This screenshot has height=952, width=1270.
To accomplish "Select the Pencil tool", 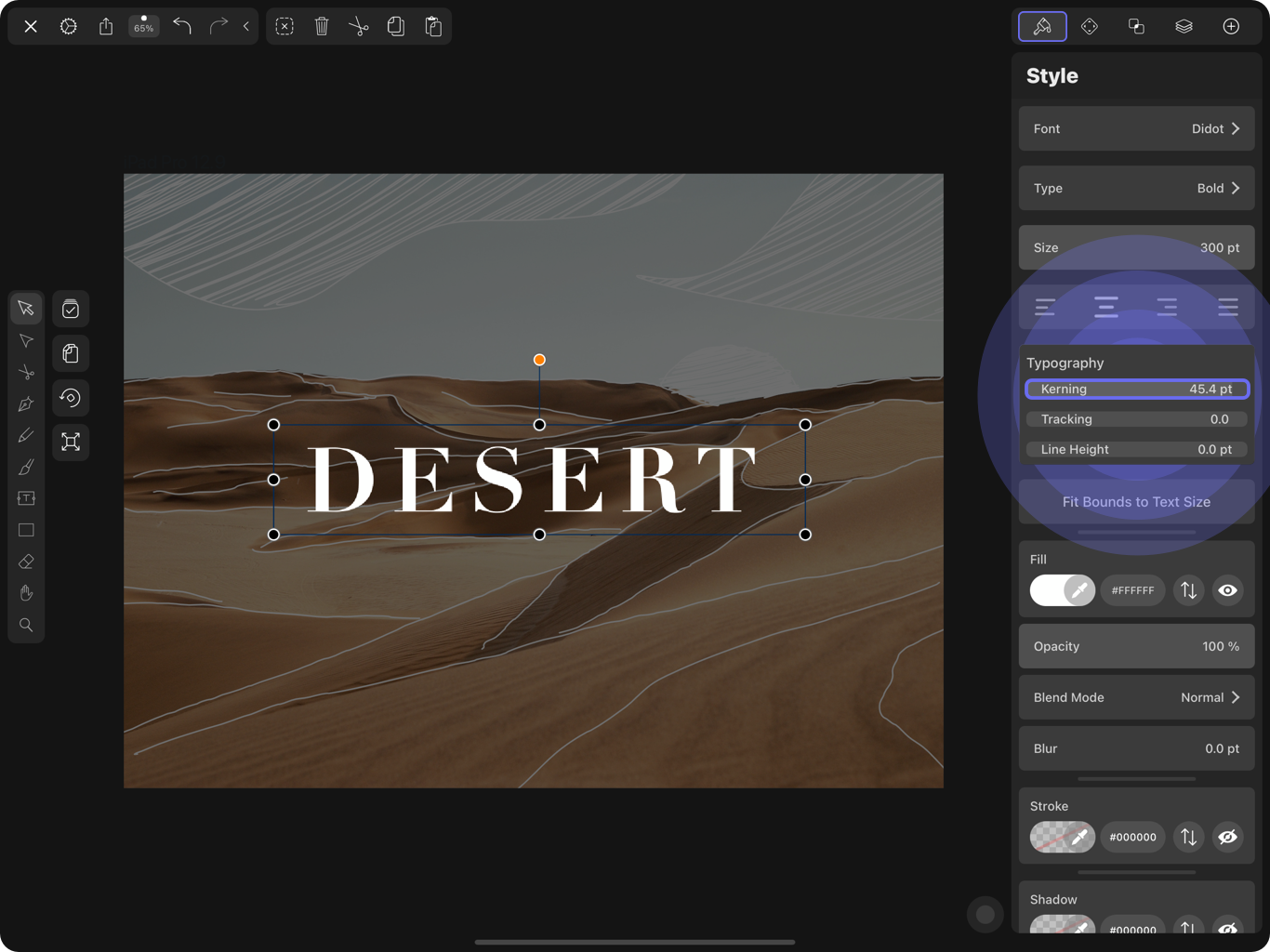I will click(x=26, y=436).
